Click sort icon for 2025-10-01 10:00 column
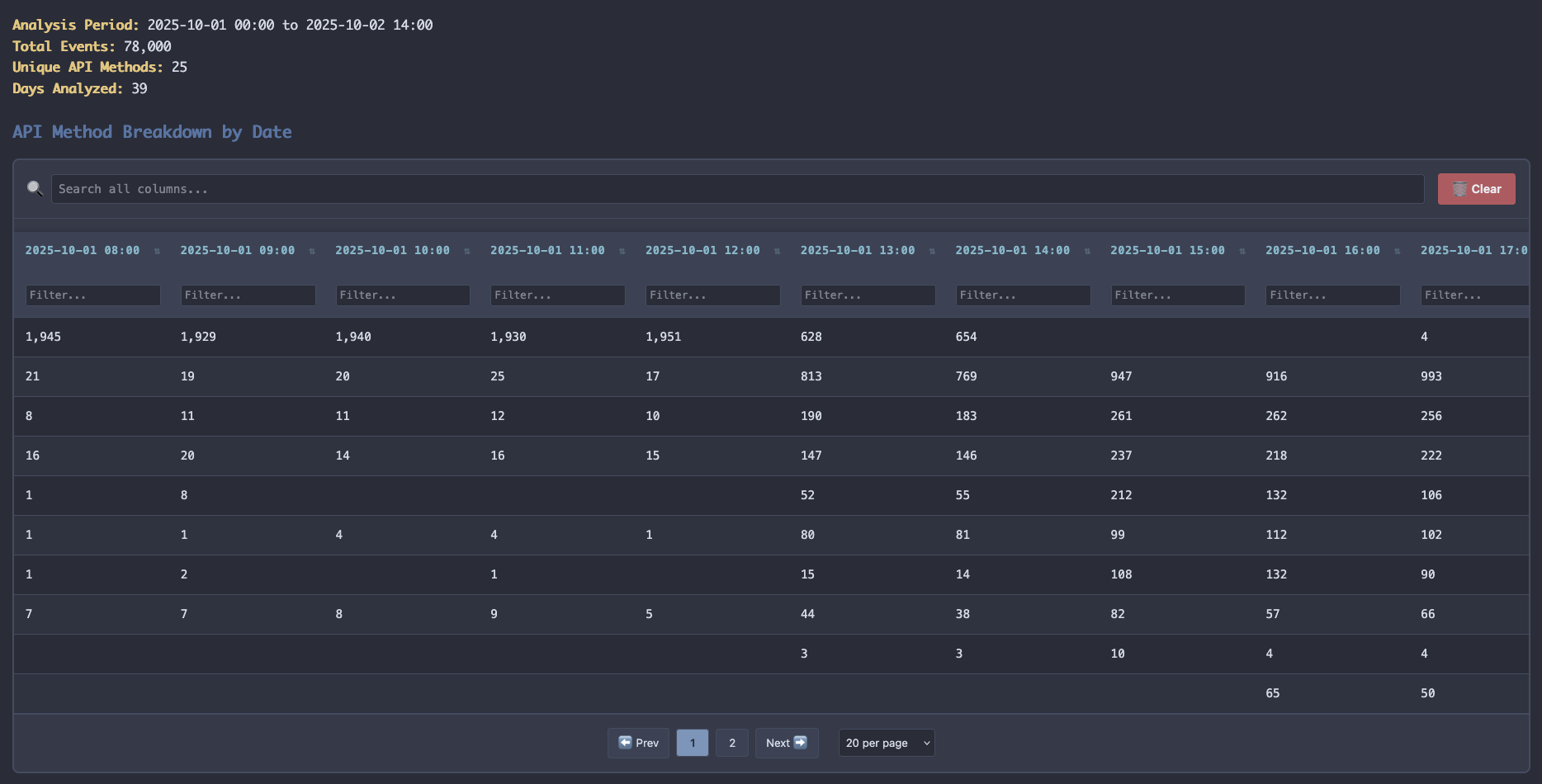This screenshot has height=784, width=1542. click(467, 251)
